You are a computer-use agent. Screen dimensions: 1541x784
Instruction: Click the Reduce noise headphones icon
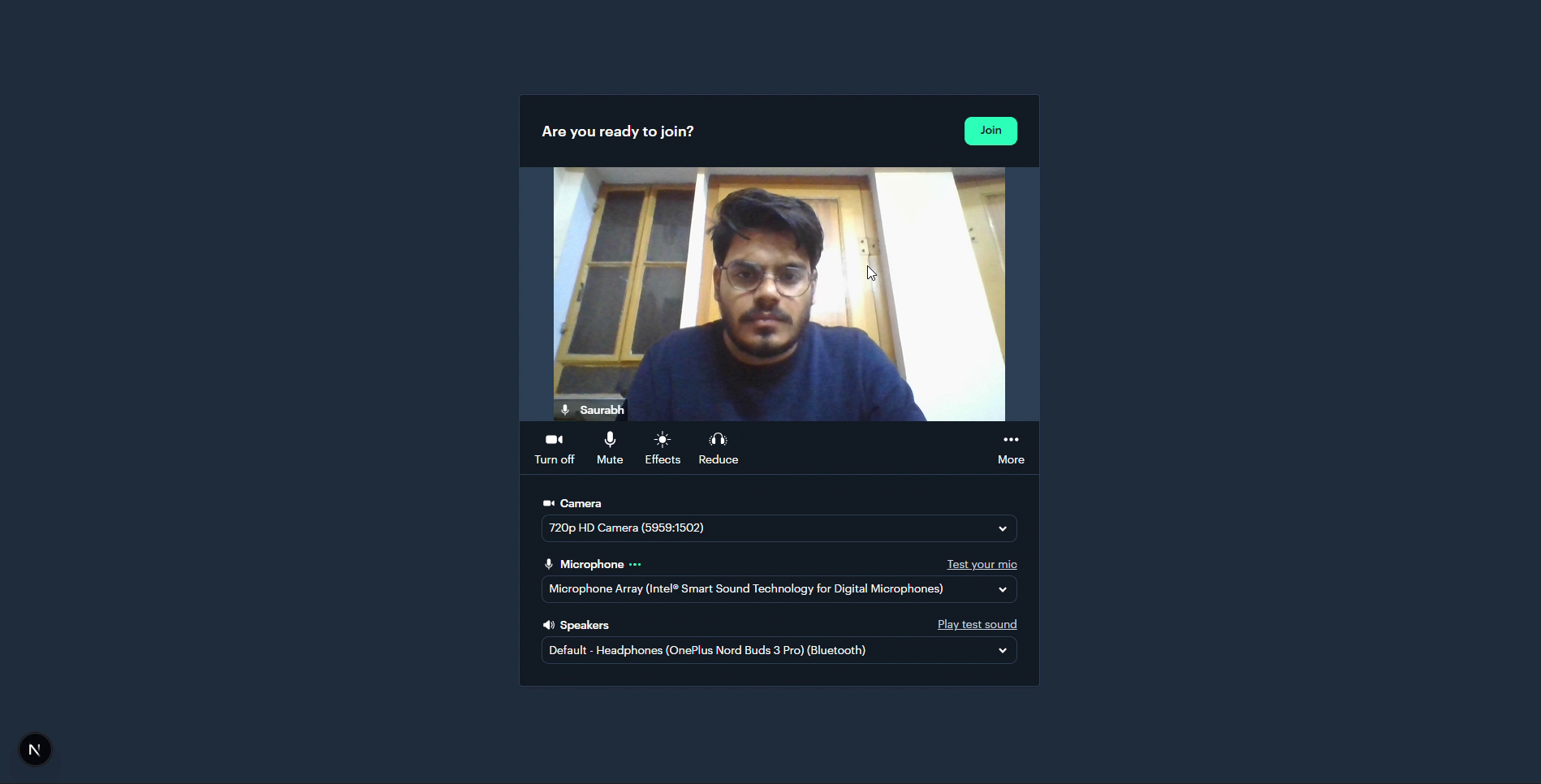click(x=719, y=440)
